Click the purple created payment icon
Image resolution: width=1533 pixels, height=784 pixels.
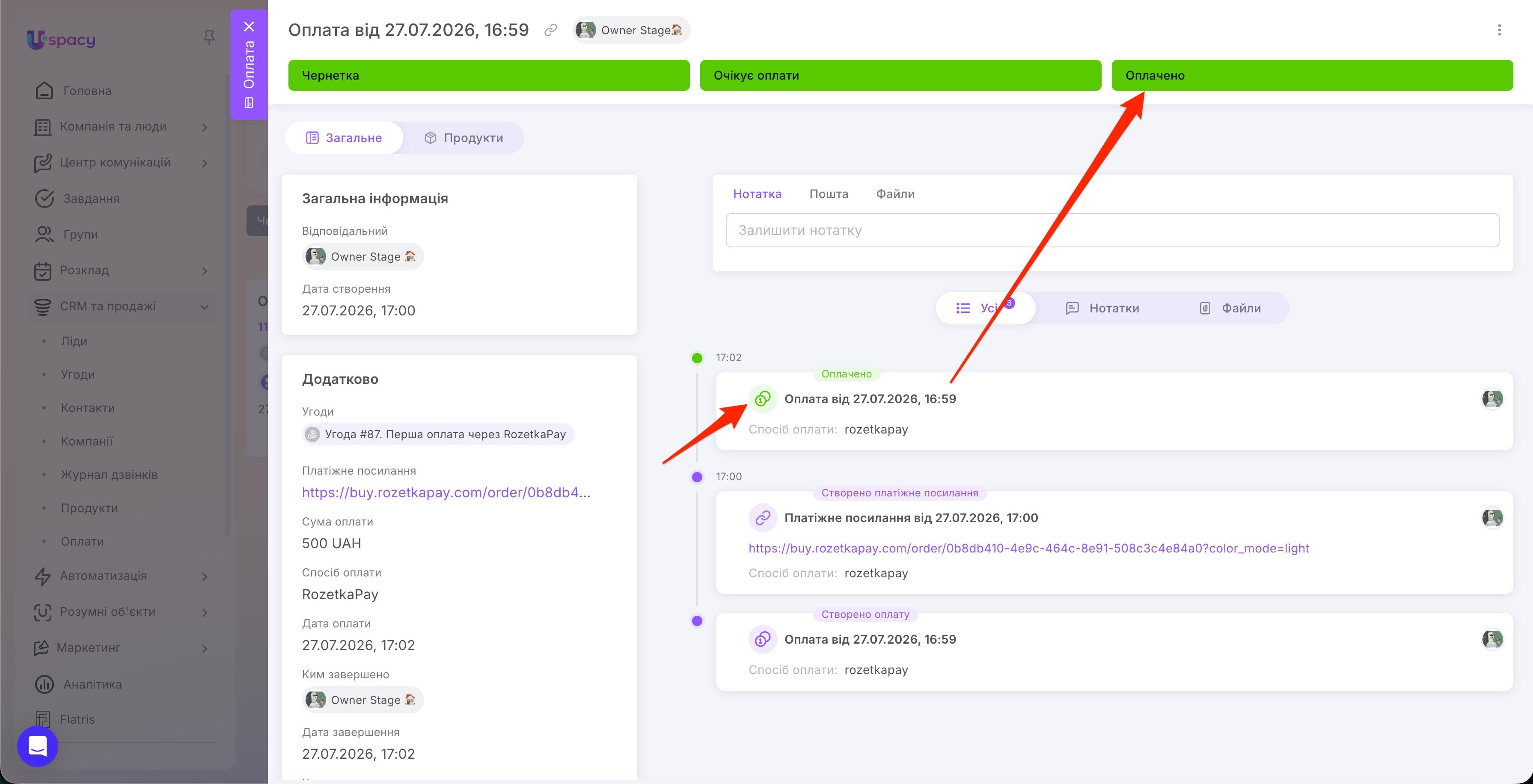click(762, 639)
